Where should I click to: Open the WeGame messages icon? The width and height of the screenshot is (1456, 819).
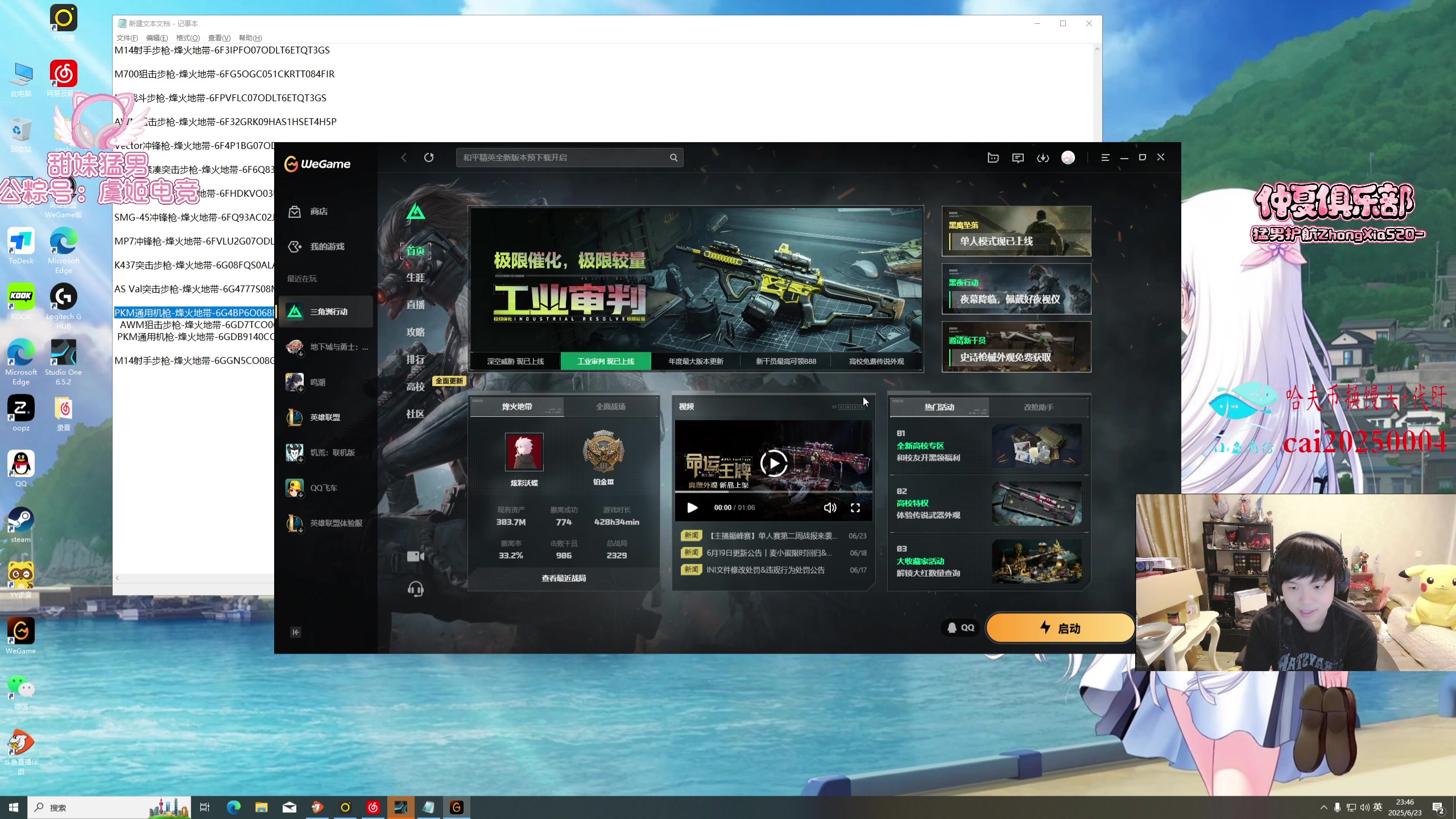pos(1018,158)
